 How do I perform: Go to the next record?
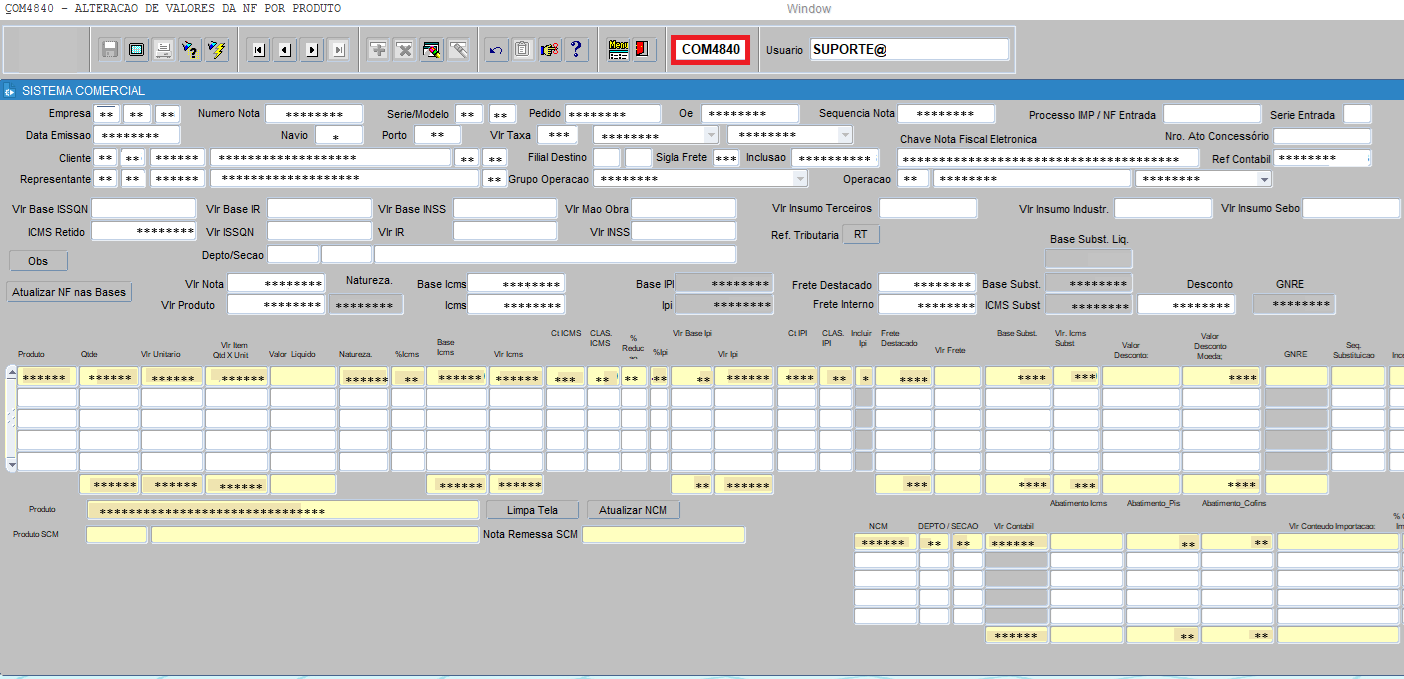pyautogui.click(x=312, y=50)
